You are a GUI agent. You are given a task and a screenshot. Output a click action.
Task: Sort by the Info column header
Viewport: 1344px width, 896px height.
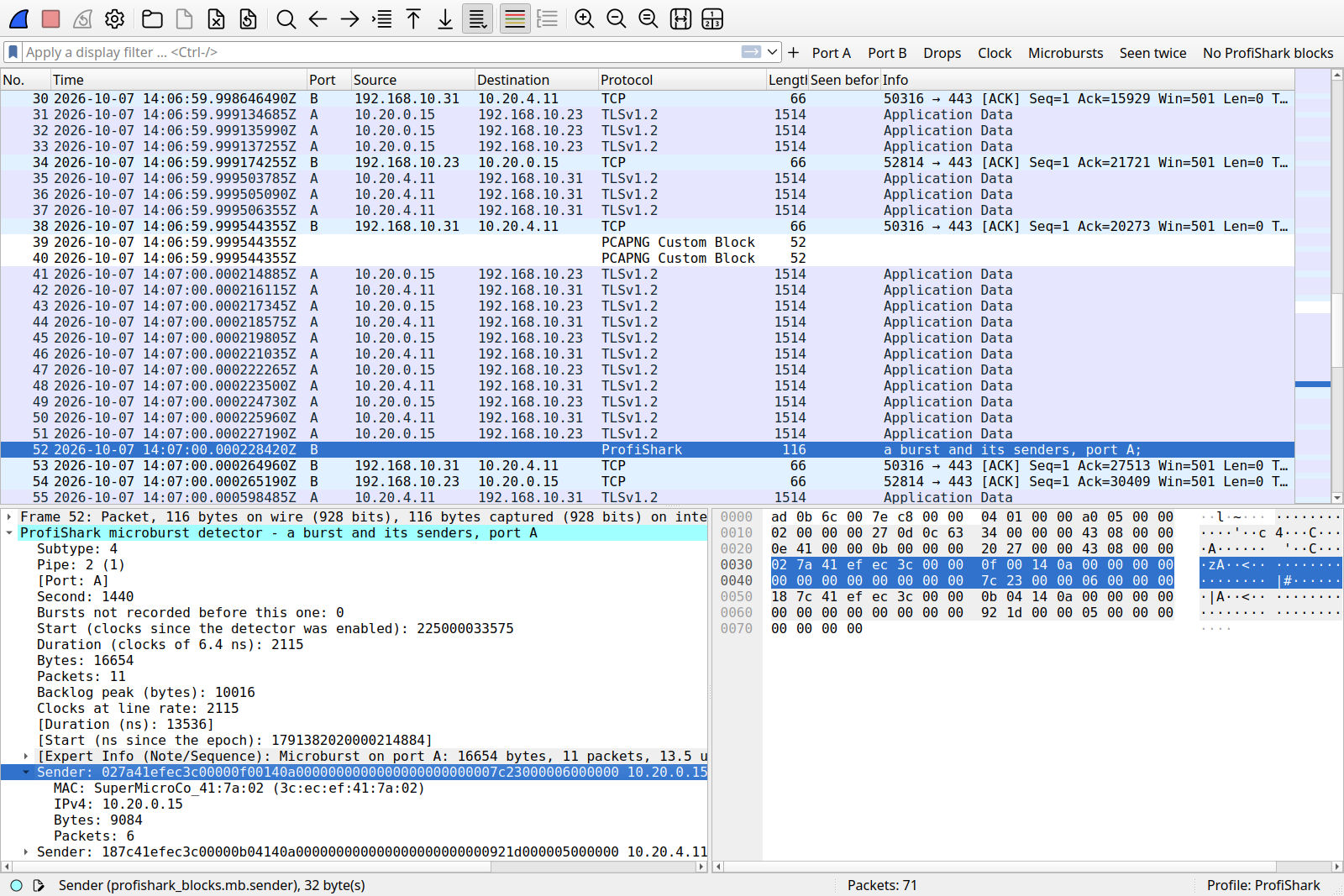pos(1087,80)
